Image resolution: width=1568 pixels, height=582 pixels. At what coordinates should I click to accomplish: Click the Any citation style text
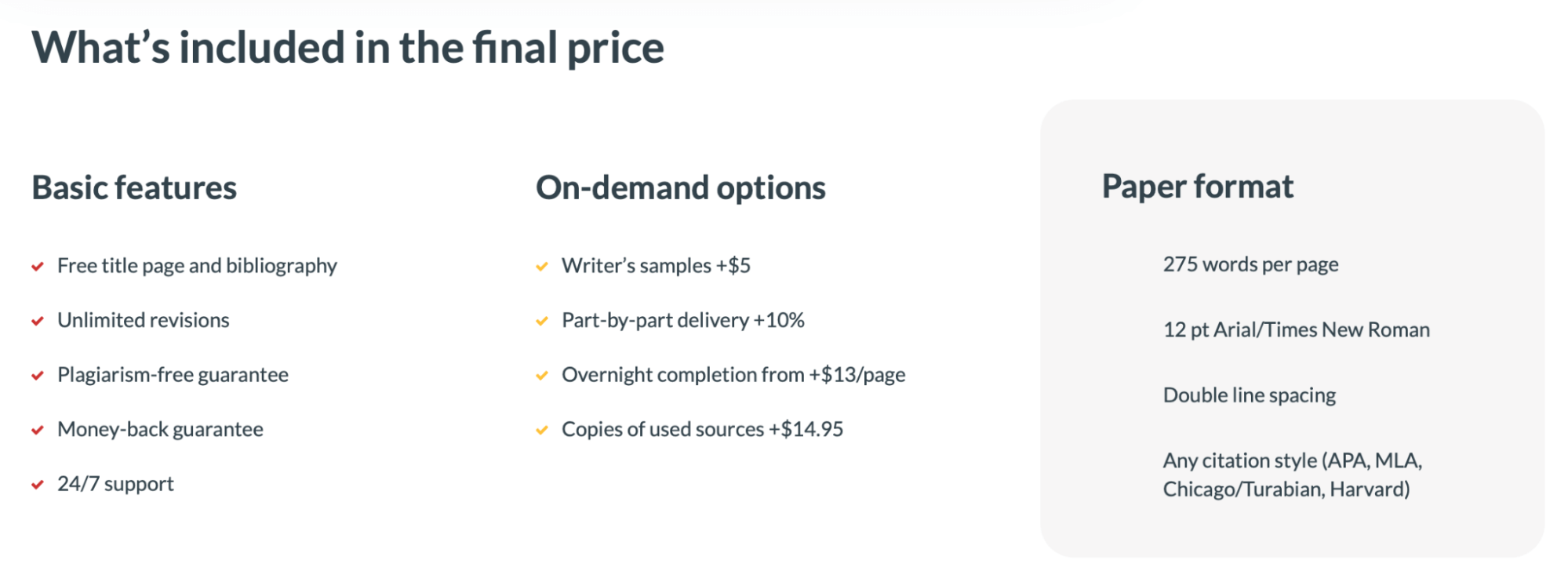(1292, 475)
